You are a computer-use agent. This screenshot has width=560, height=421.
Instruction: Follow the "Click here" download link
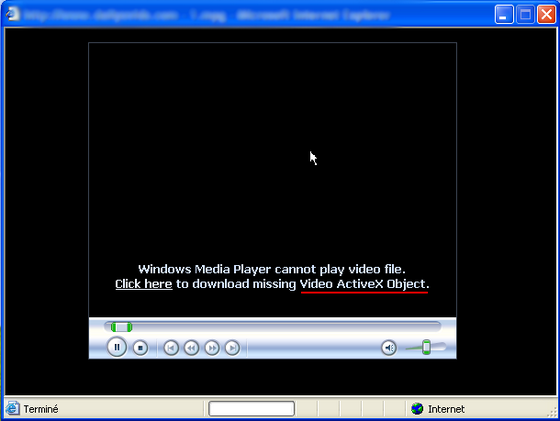coord(144,284)
